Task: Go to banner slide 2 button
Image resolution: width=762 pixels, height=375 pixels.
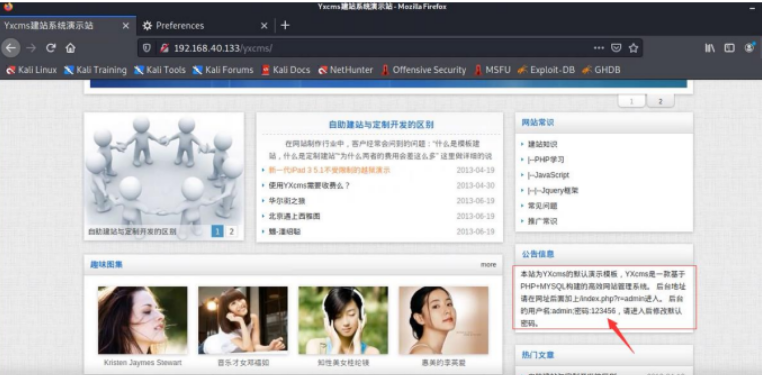Action: coord(660,101)
